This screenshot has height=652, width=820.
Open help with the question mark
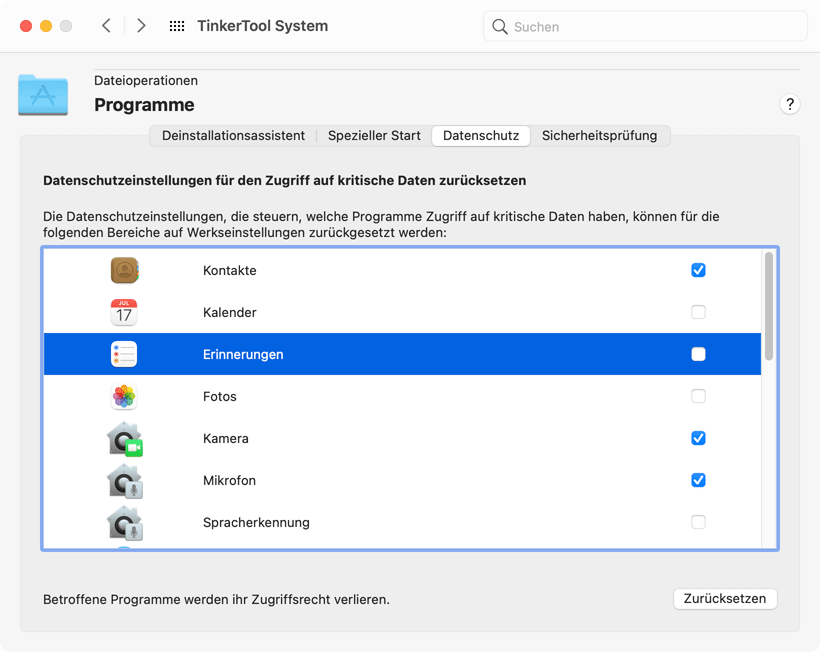790,105
